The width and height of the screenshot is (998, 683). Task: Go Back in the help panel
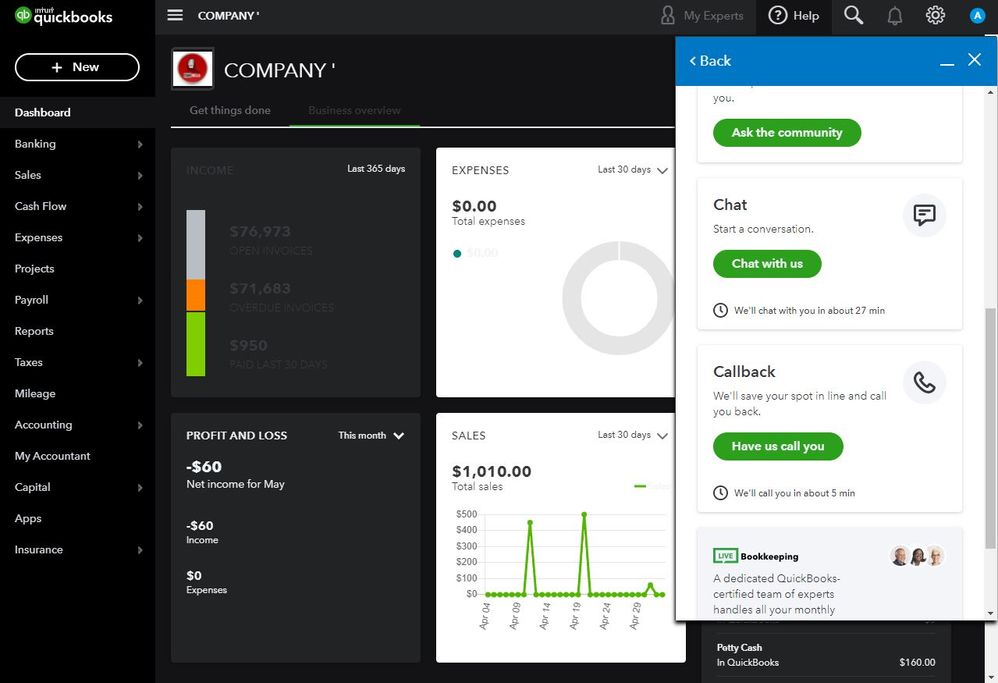click(x=710, y=61)
